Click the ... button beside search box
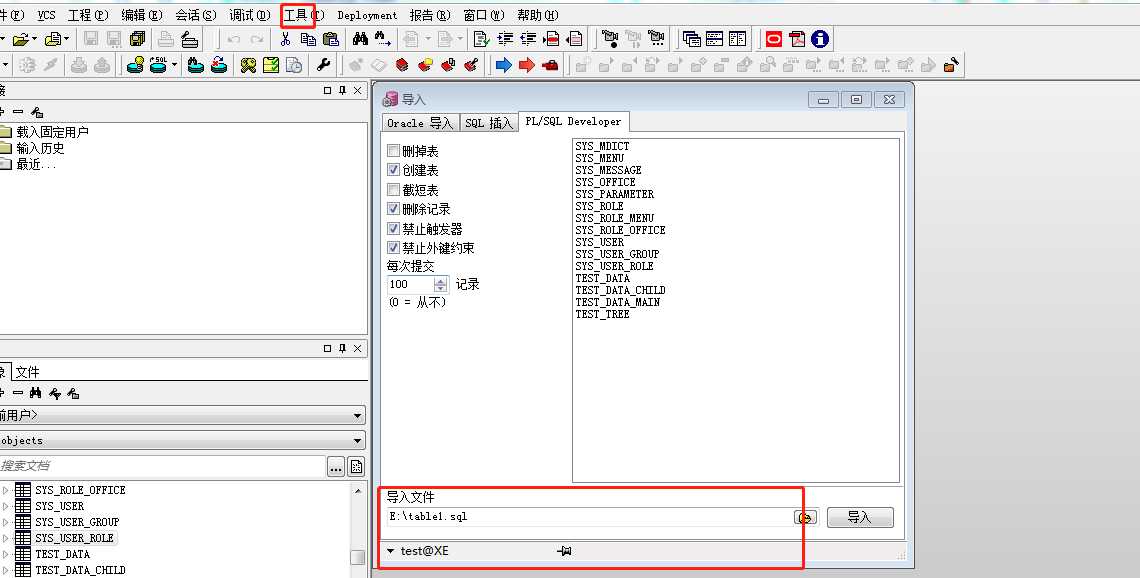This screenshot has height=578, width=1140. [335, 467]
